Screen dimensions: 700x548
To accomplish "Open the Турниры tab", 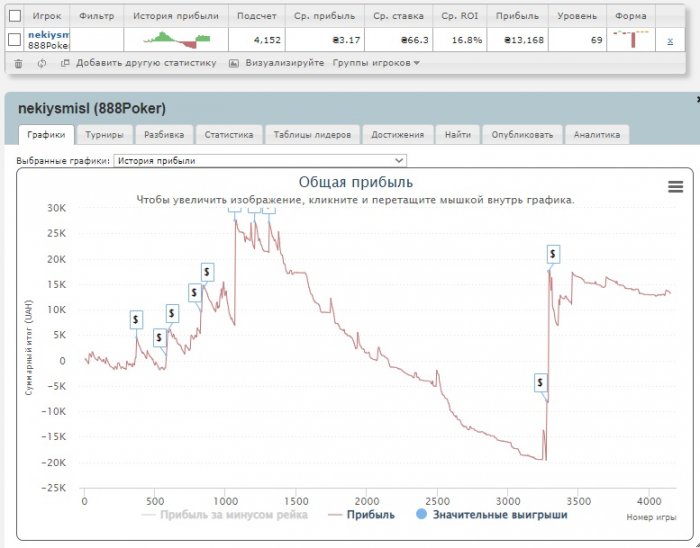I will click(104, 135).
